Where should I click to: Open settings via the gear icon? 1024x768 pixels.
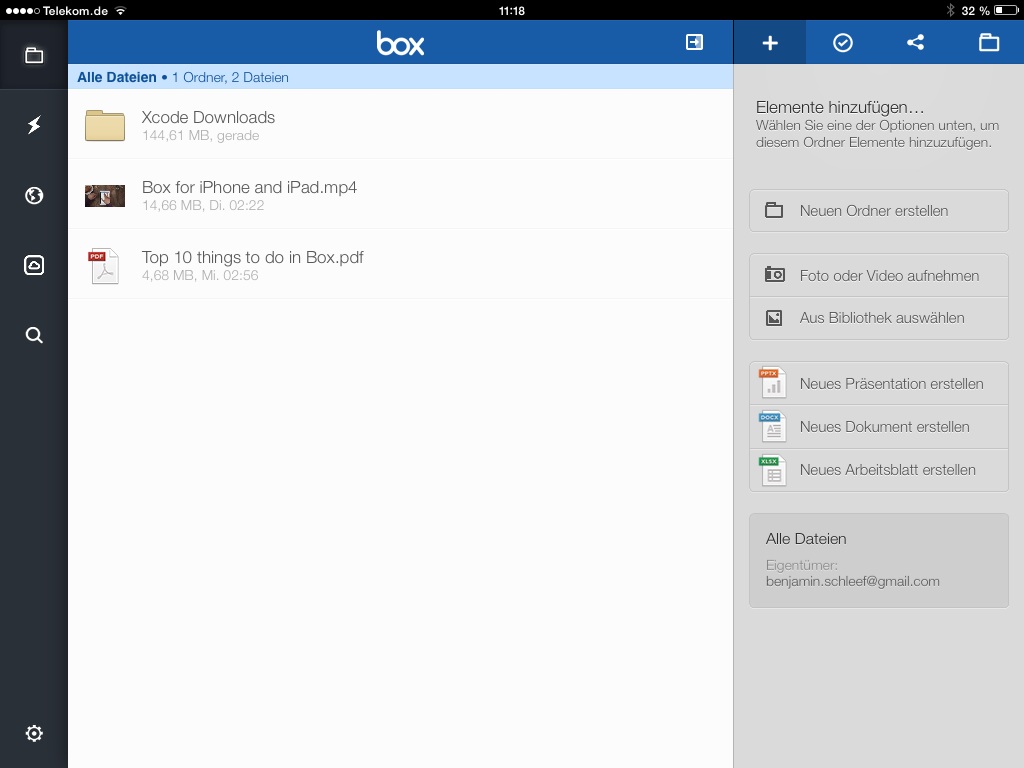click(x=34, y=733)
